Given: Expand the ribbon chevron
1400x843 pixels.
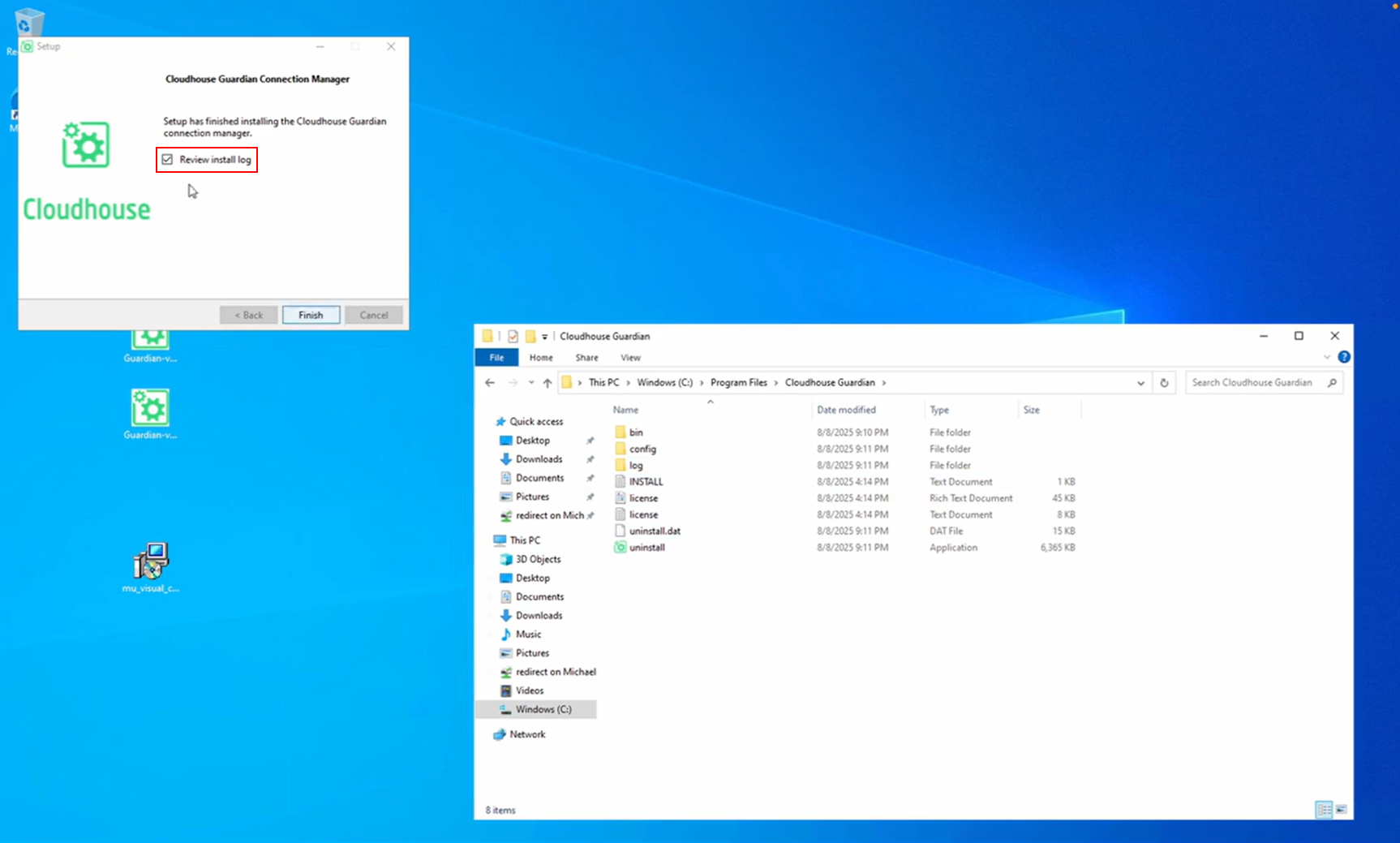Looking at the screenshot, I should (1327, 357).
